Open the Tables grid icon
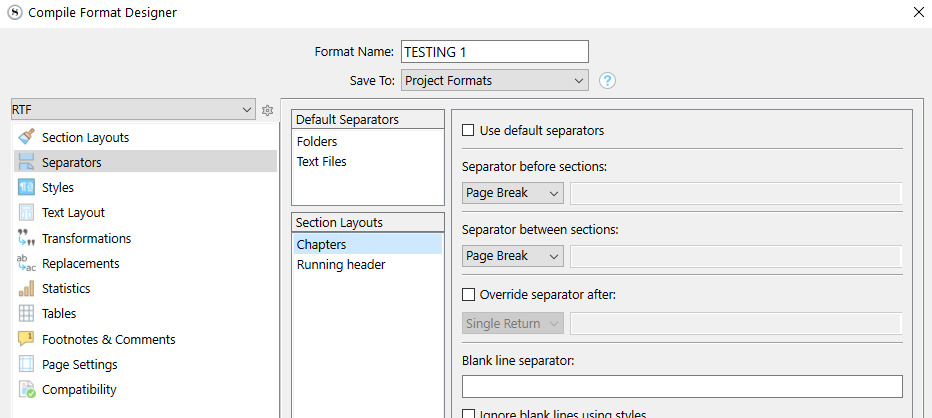This screenshot has width=932, height=418. click(26, 313)
